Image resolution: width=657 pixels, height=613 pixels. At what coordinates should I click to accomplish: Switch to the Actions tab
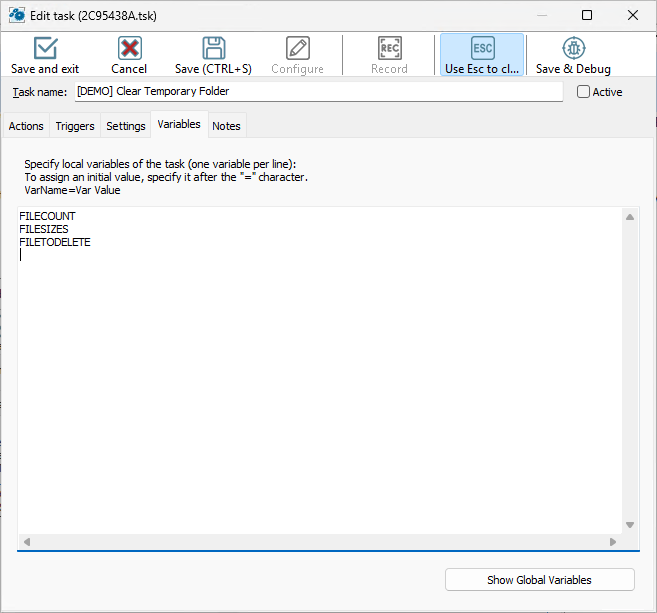pyautogui.click(x=26, y=126)
